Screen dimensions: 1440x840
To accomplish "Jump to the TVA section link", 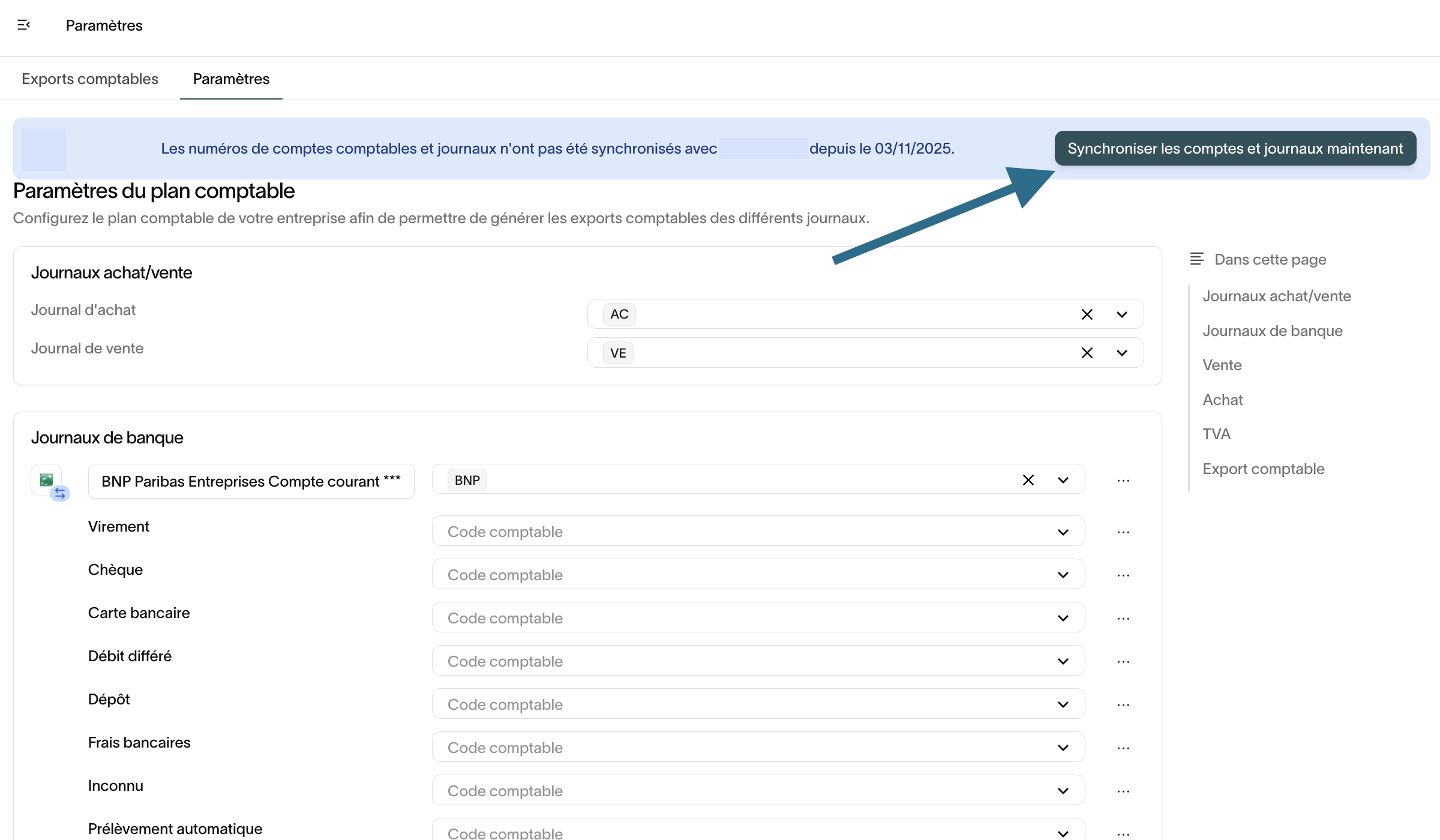I will (1216, 434).
